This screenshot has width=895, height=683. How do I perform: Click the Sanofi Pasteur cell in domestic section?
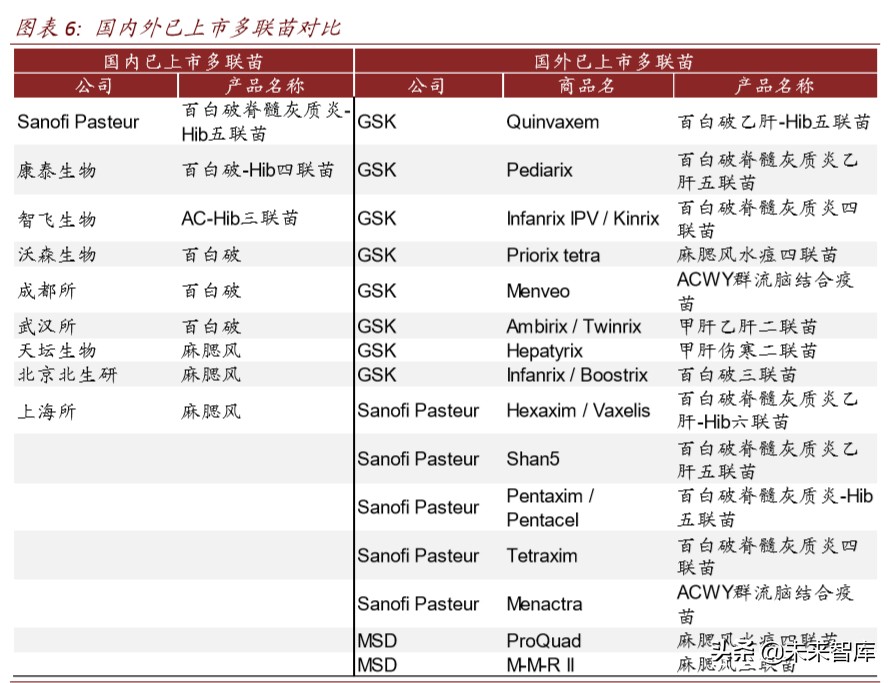pyautogui.click(x=78, y=122)
